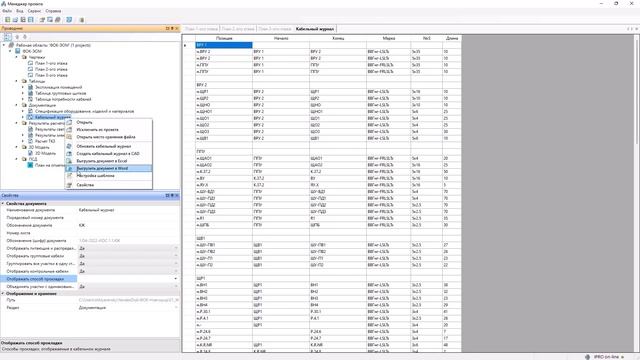Click the Длина column header
The width and height of the screenshot is (640, 360).
pyautogui.click(x=452, y=38)
